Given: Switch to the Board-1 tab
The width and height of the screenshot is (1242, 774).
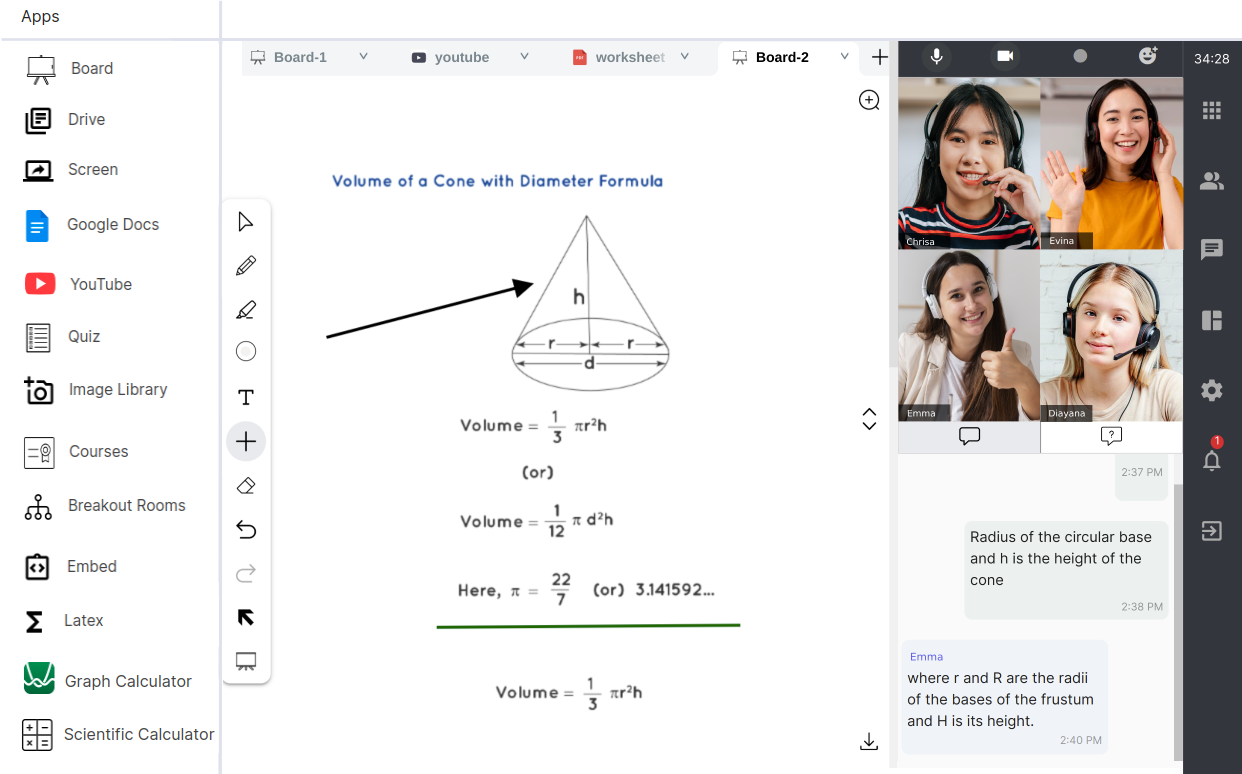Looking at the screenshot, I should pyautogui.click(x=299, y=58).
